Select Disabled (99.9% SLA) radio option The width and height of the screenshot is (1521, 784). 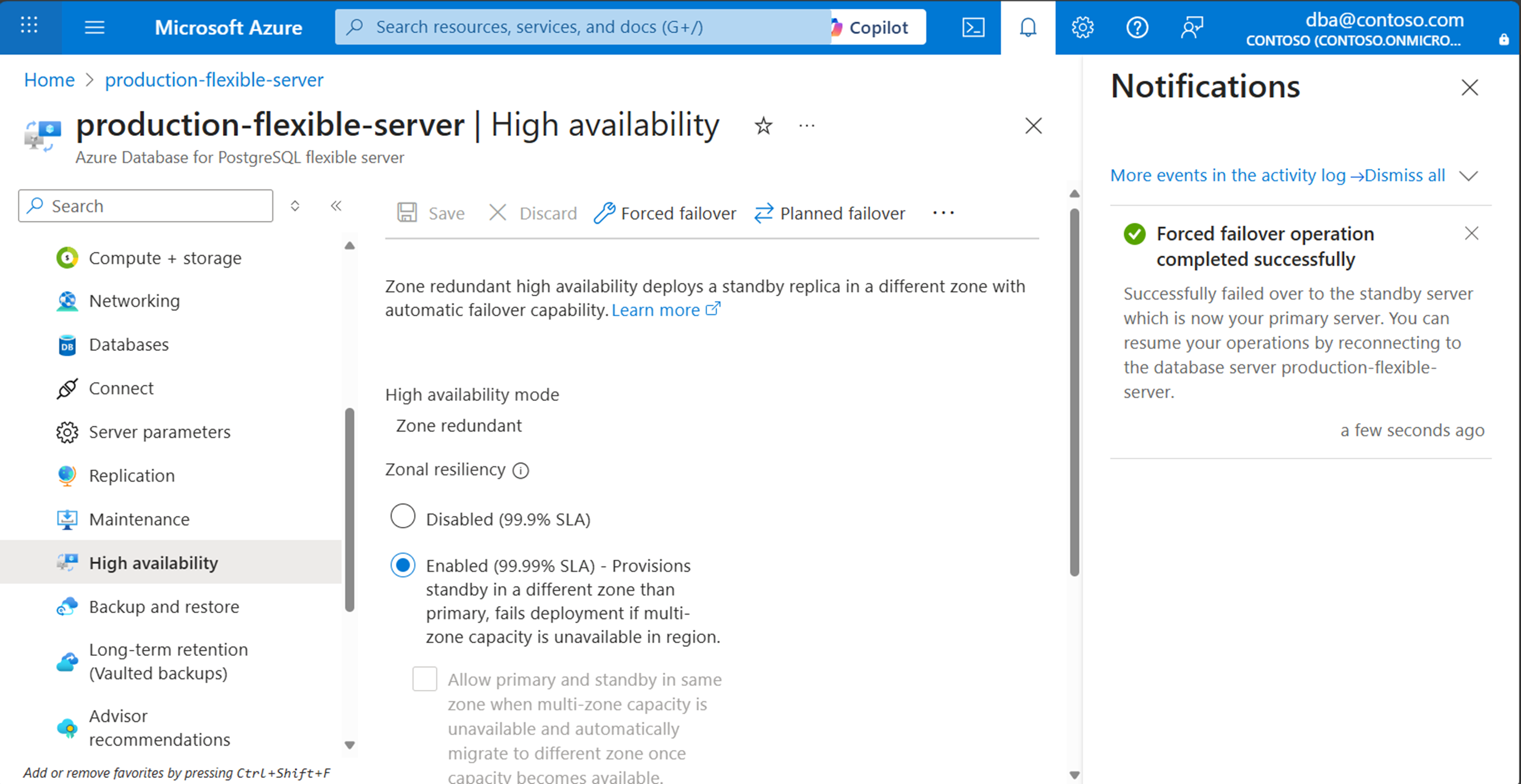403,517
